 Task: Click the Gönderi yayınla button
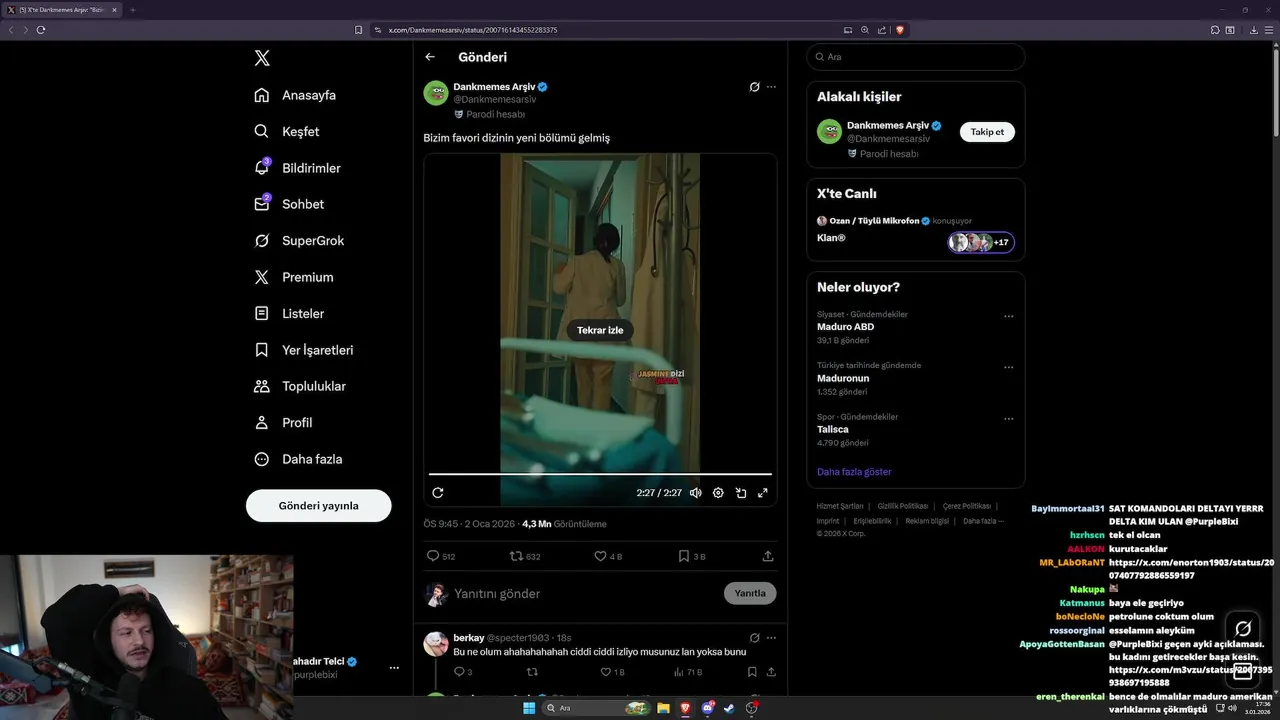tap(318, 506)
